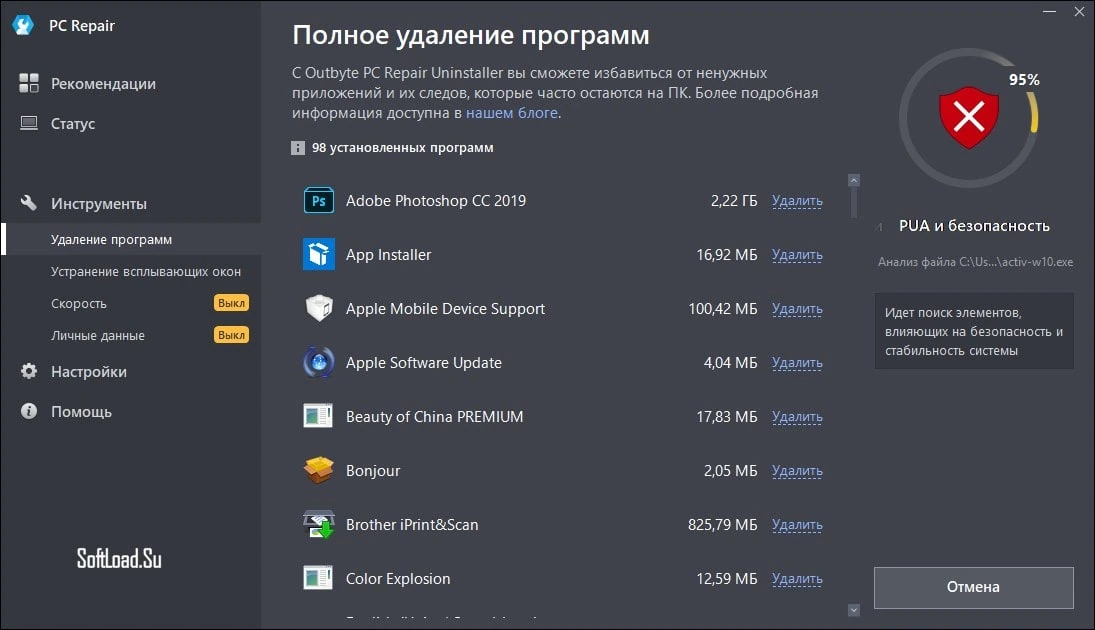Click Удалить for Brother iPrint&Scan
The image size is (1095, 630).
tap(797, 525)
